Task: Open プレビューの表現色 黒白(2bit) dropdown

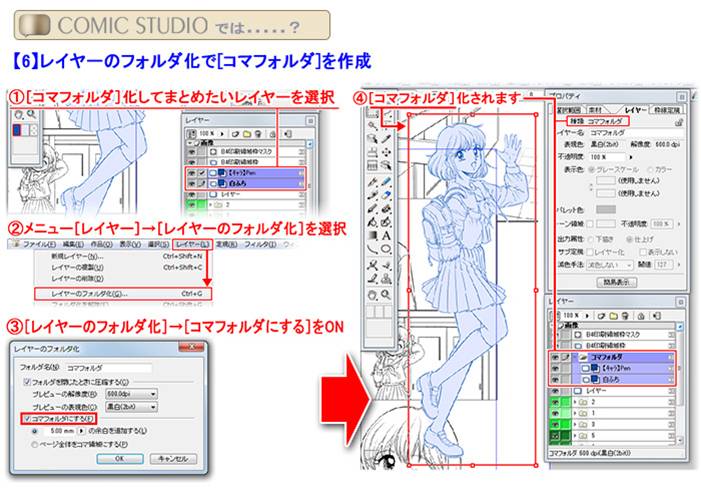Action: (131, 407)
